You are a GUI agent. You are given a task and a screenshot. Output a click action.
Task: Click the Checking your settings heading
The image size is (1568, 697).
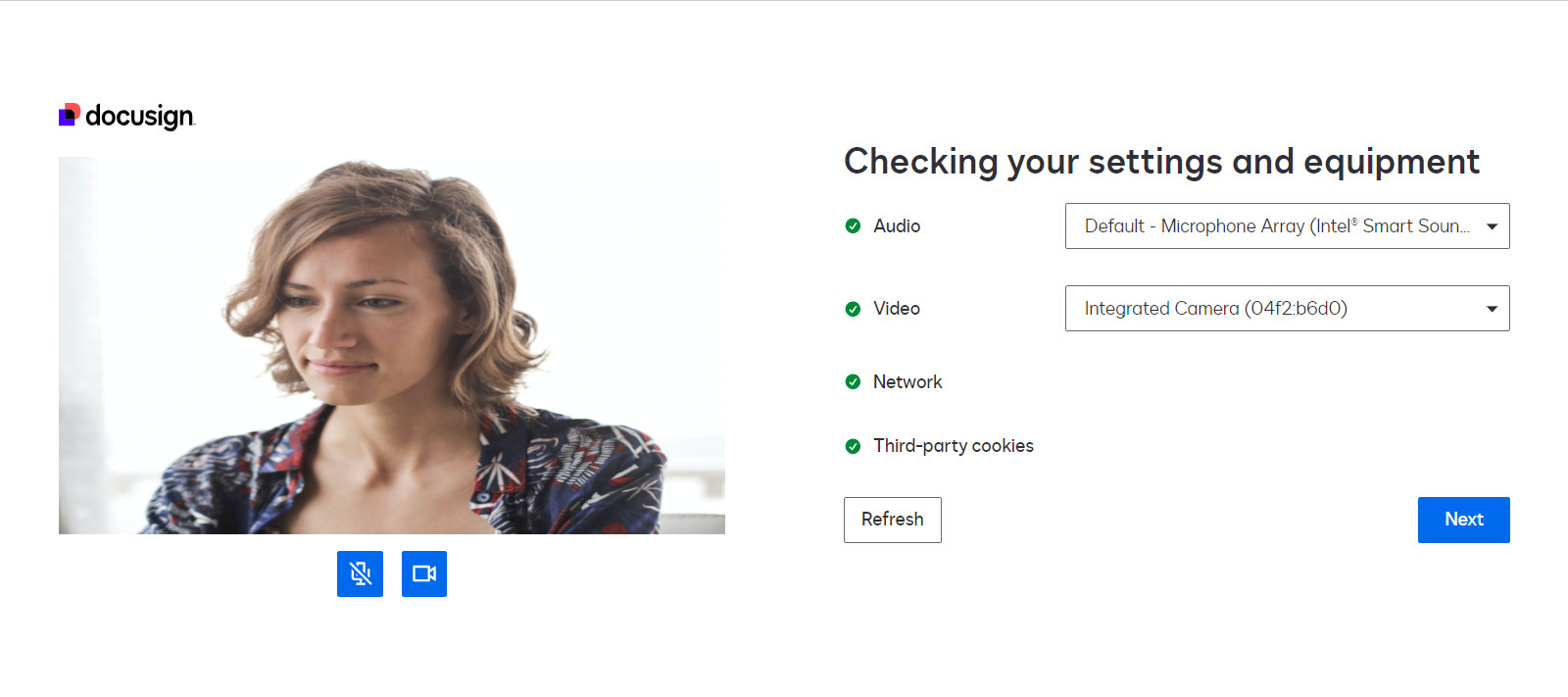(x=1161, y=162)
